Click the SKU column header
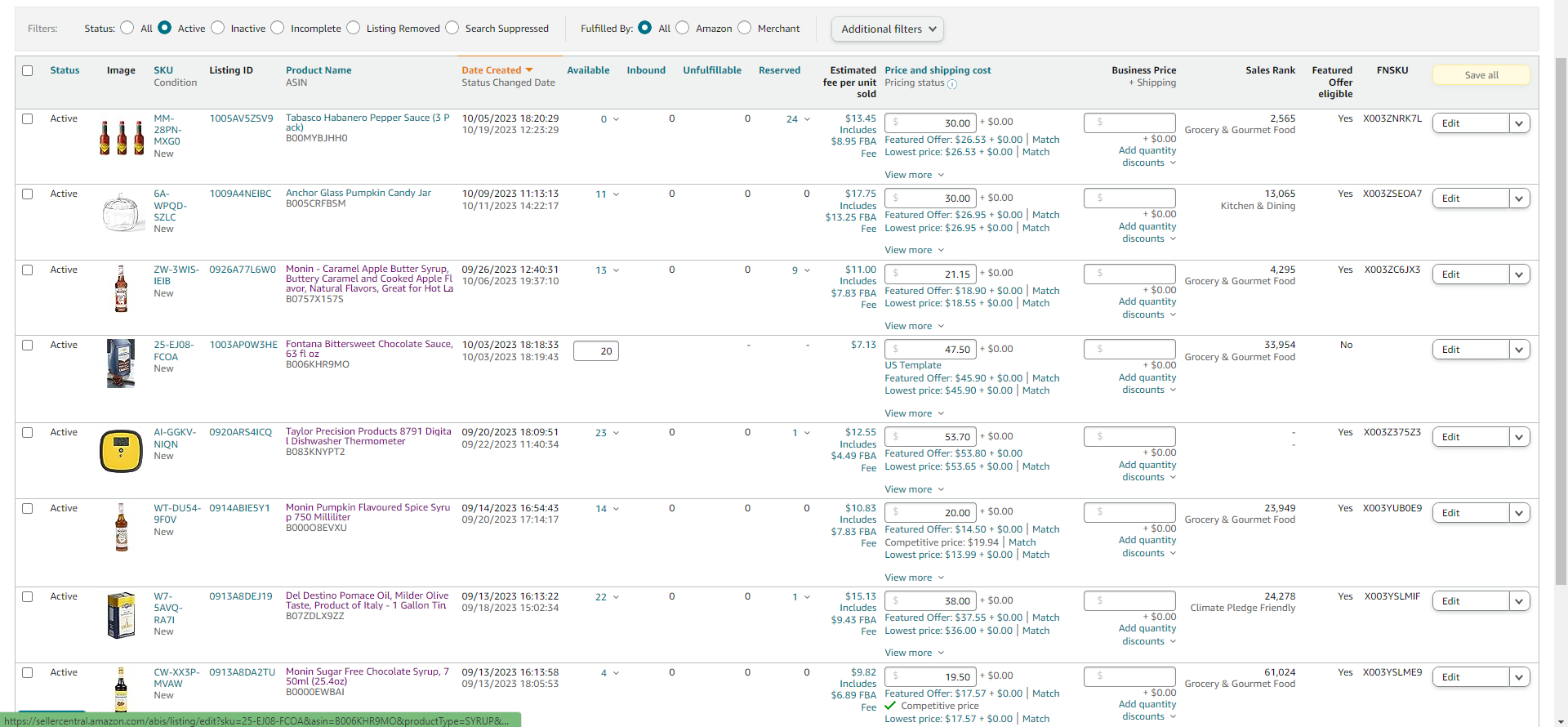The width and height of the screenshot is (1568, 727). (x=163, y=70)
